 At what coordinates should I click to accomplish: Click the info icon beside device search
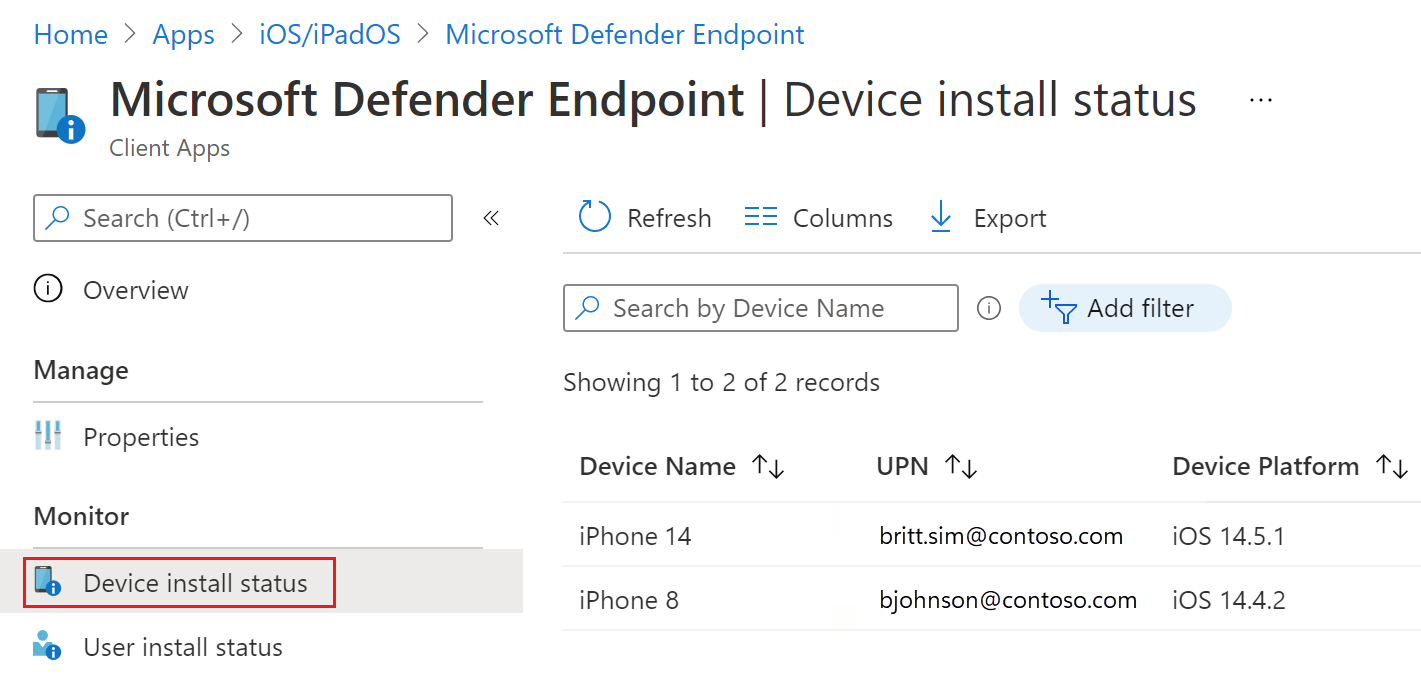[989, 308]
